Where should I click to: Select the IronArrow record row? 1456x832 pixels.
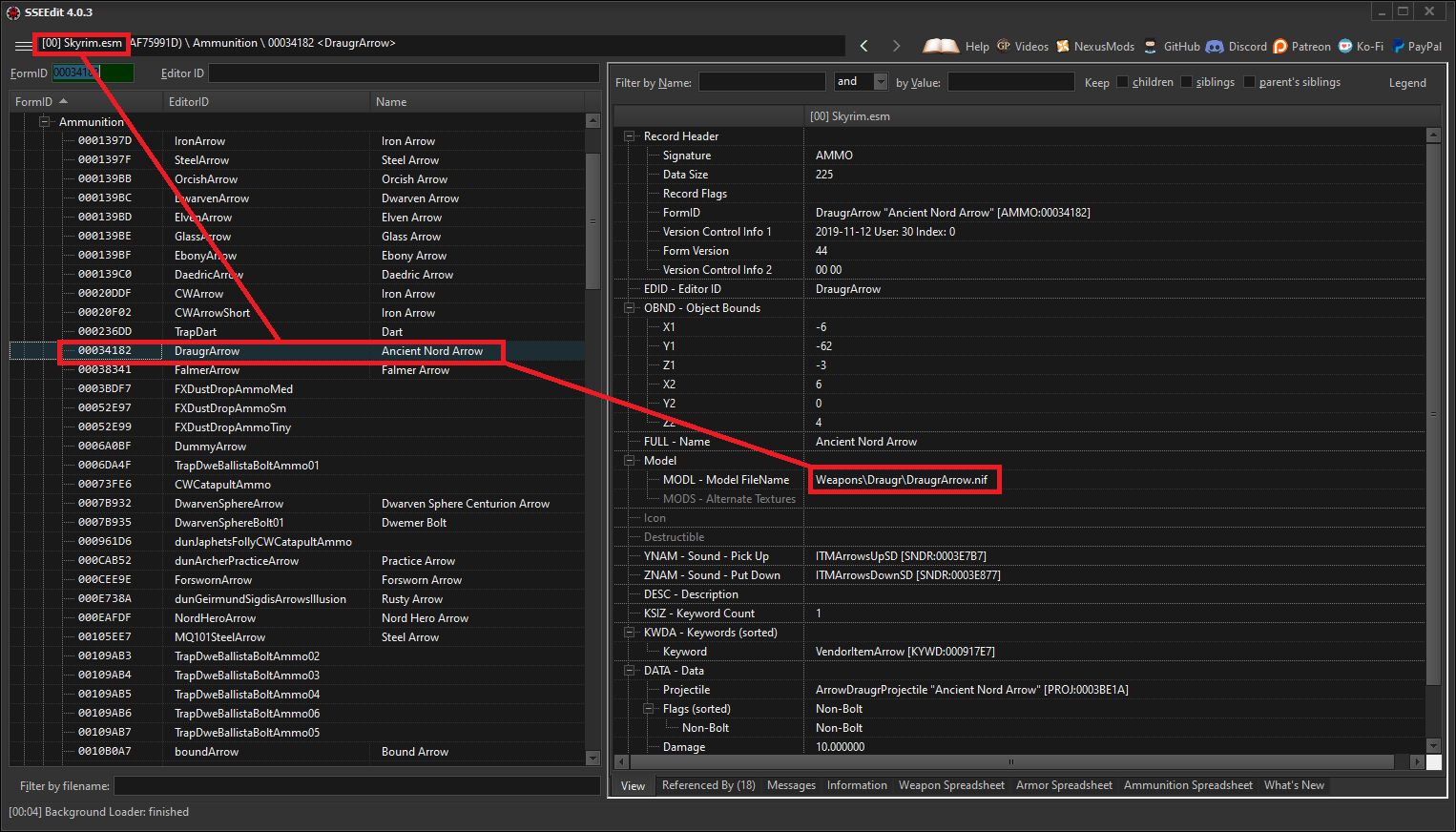pyautogui.click(x=298, y=141)
